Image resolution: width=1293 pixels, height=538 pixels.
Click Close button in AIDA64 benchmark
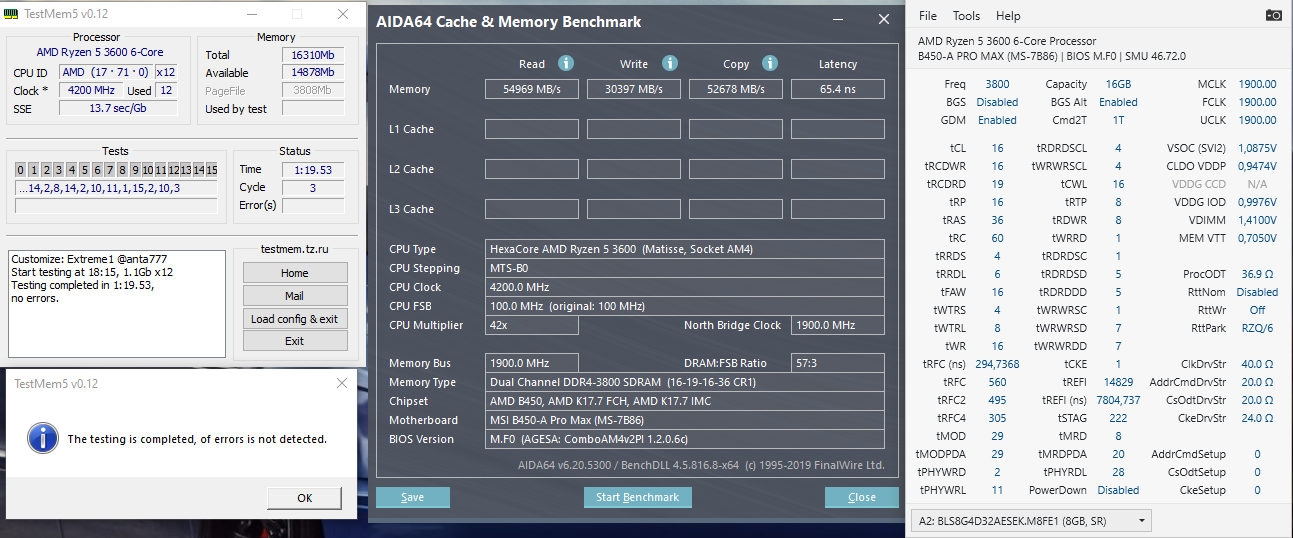coord(862,497)
